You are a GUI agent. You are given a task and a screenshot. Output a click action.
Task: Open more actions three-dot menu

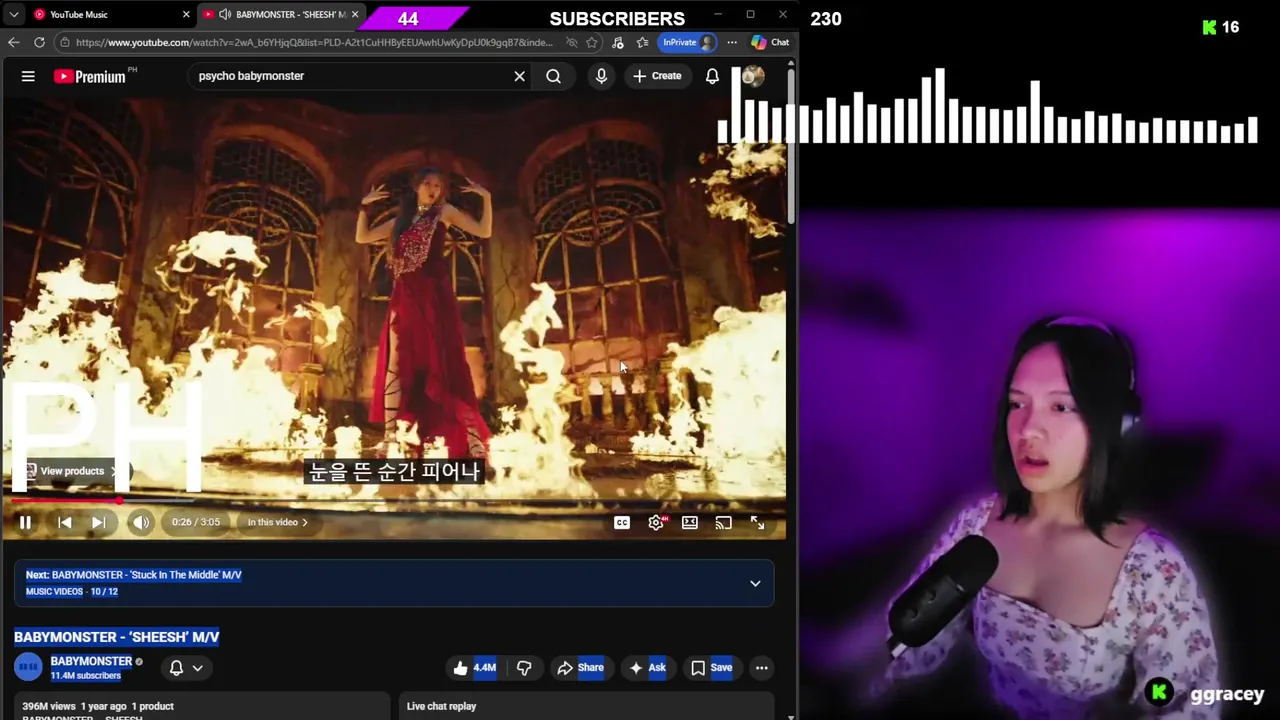(761, 668)
